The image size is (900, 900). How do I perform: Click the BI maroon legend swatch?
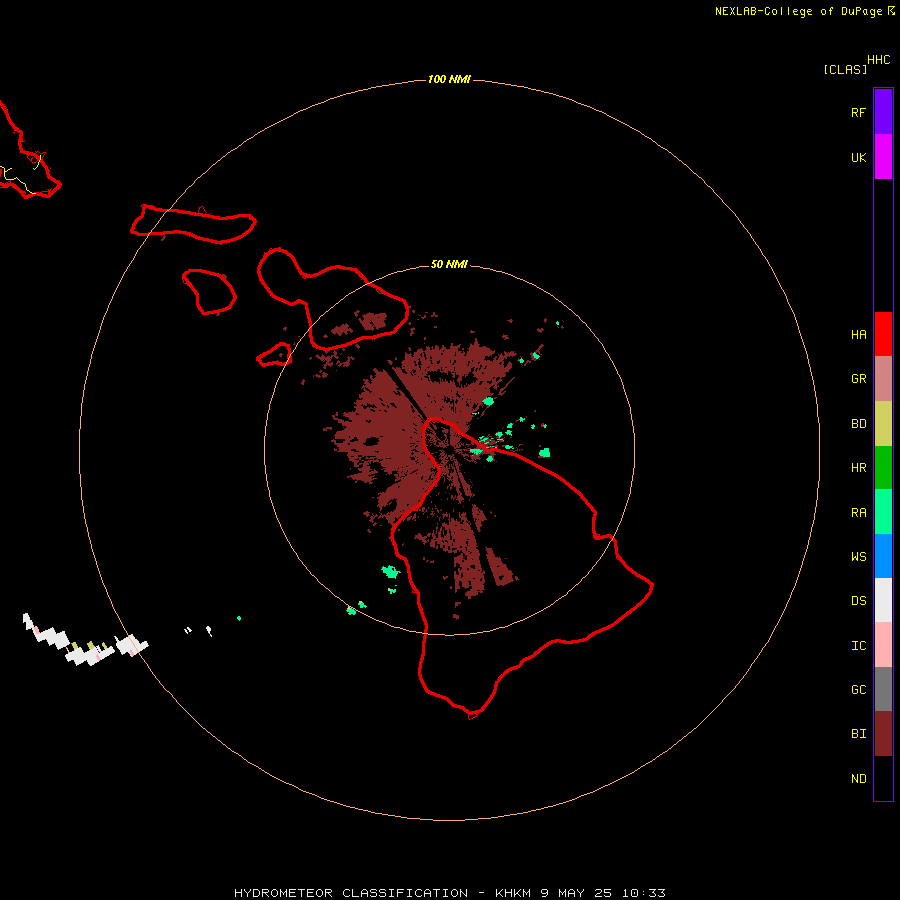tap(883, 734)
